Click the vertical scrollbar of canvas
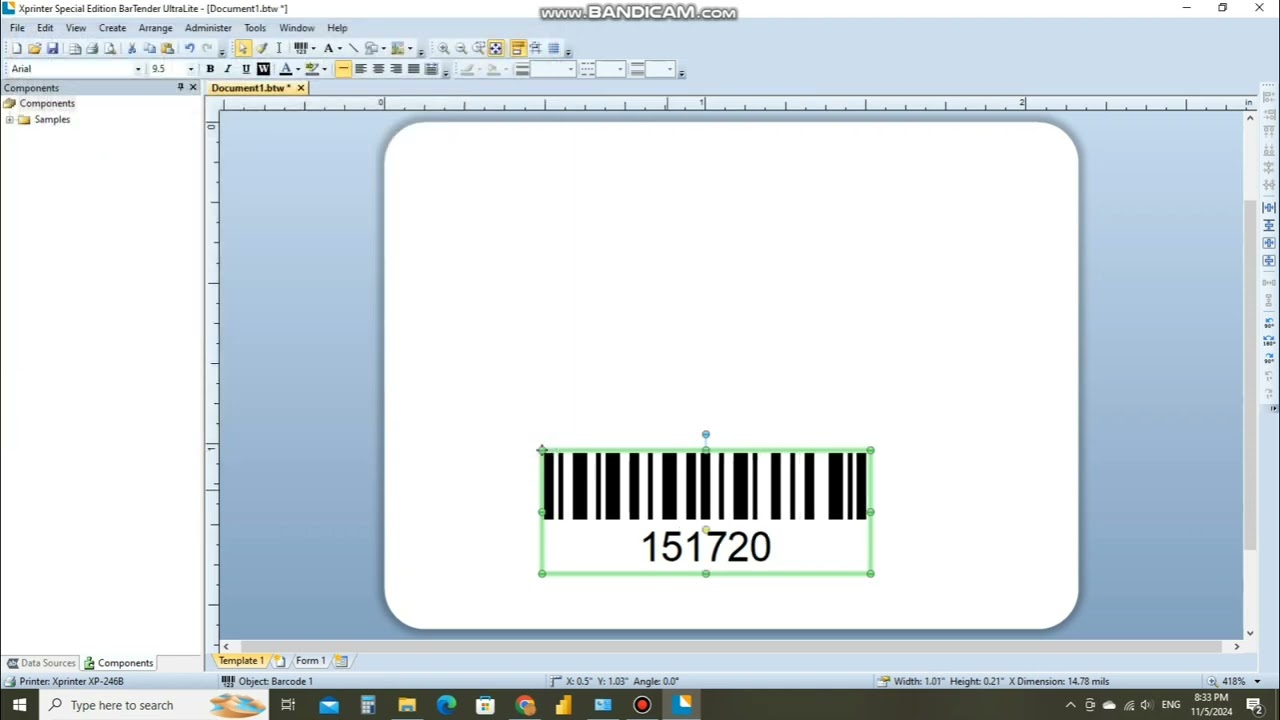The width and height of the screenshot is (1280, 720). click(1250, 375)
